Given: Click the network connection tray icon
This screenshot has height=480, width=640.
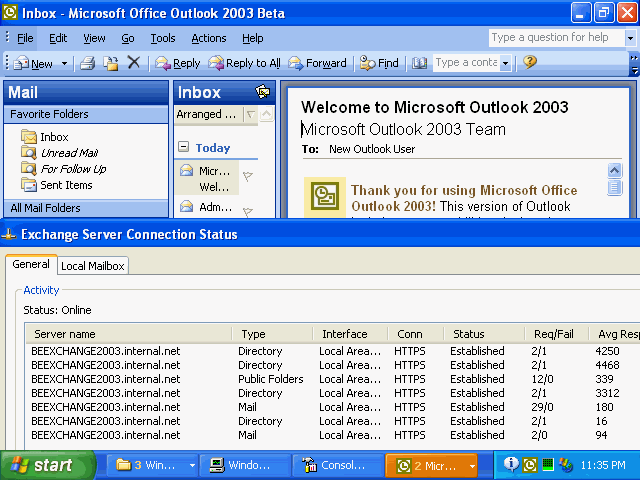Looking at the screenshot, I should coord(566,464).
